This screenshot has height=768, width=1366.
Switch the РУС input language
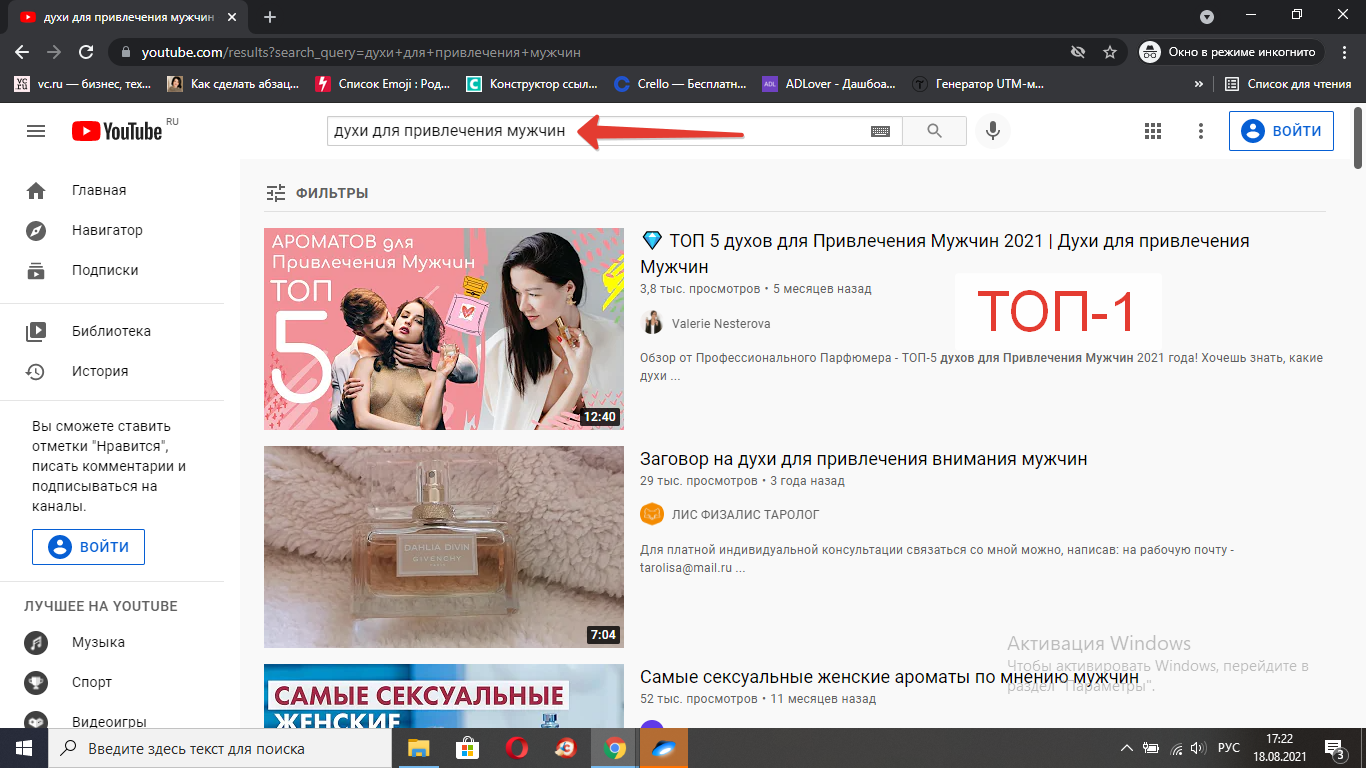point(1228,748)
